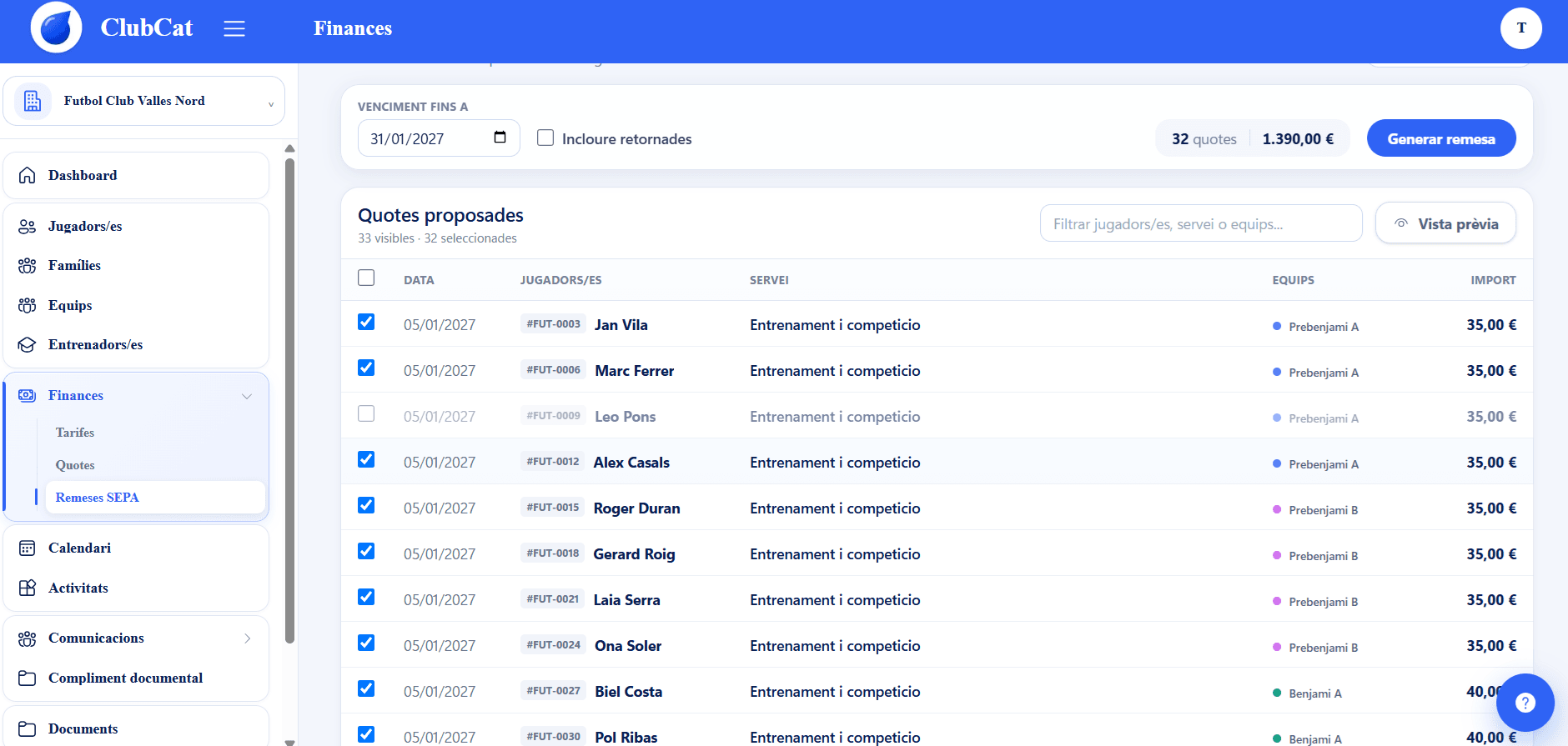Click the Prebenjami B tag for Roger Duran
1568x746 pixels.
(x=1315, y=510)
